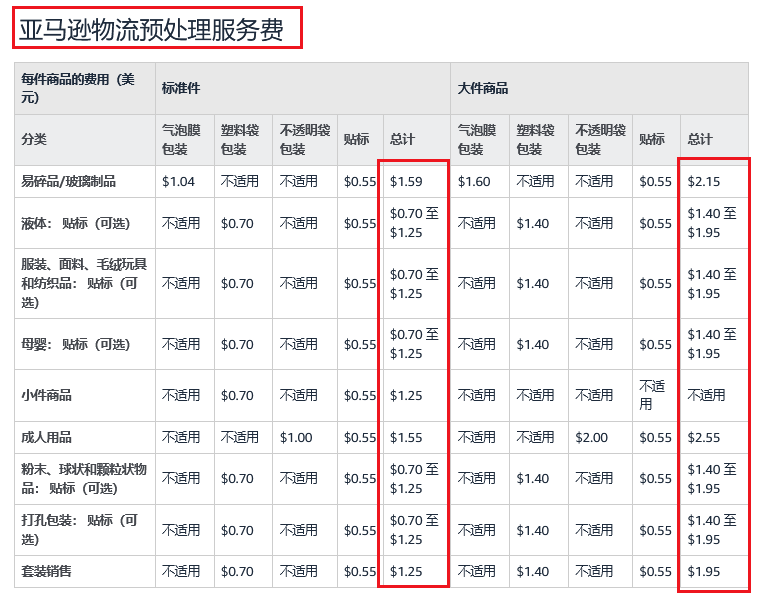Select the 粉末、球状和颗粒状物品 row label
Screen dimensions: 764x600
point(84,479)
